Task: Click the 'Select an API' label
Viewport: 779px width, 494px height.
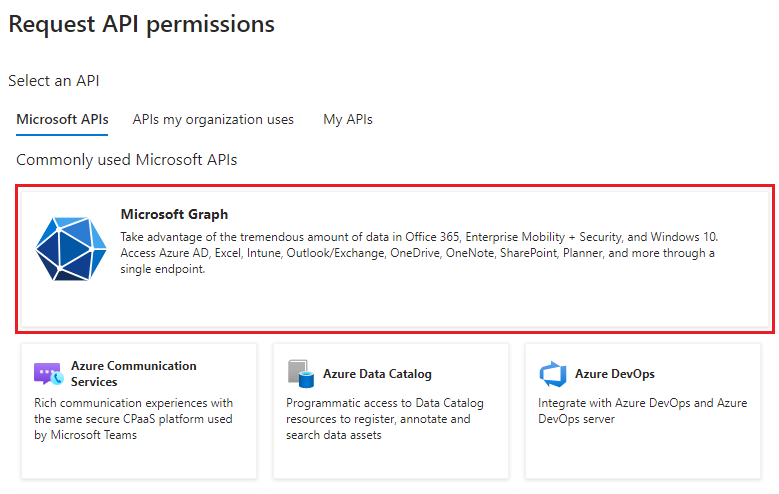Action: click(53, 80)
